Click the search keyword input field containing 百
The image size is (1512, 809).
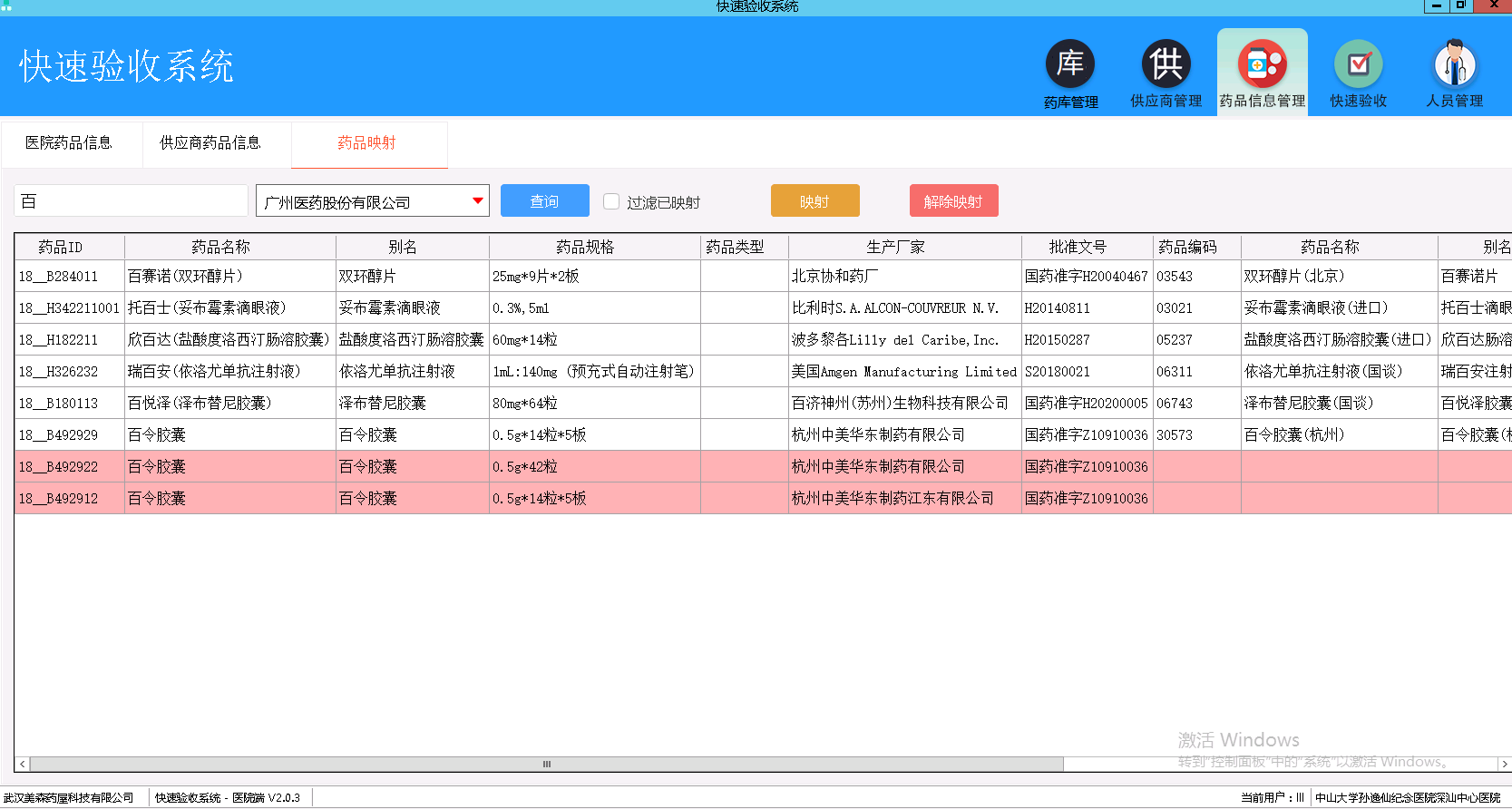(x=131, y=200)
